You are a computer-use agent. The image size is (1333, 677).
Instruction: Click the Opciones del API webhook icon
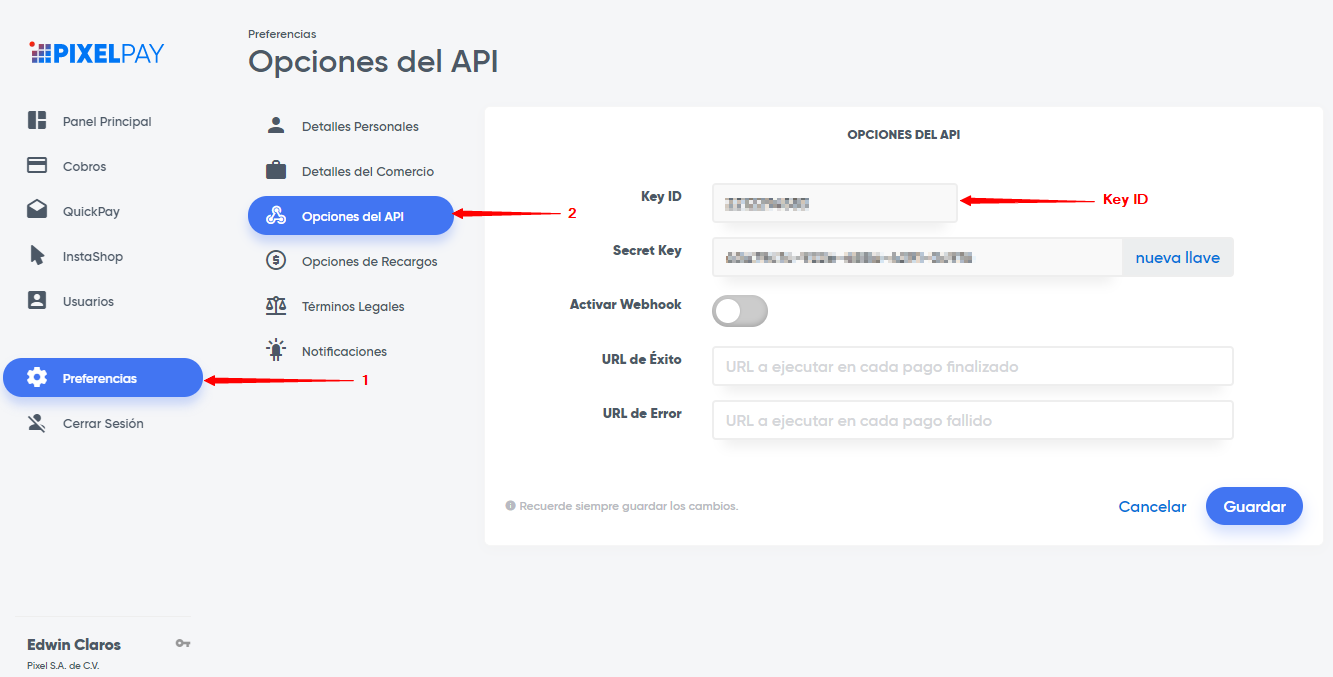[x=276, y=215]
